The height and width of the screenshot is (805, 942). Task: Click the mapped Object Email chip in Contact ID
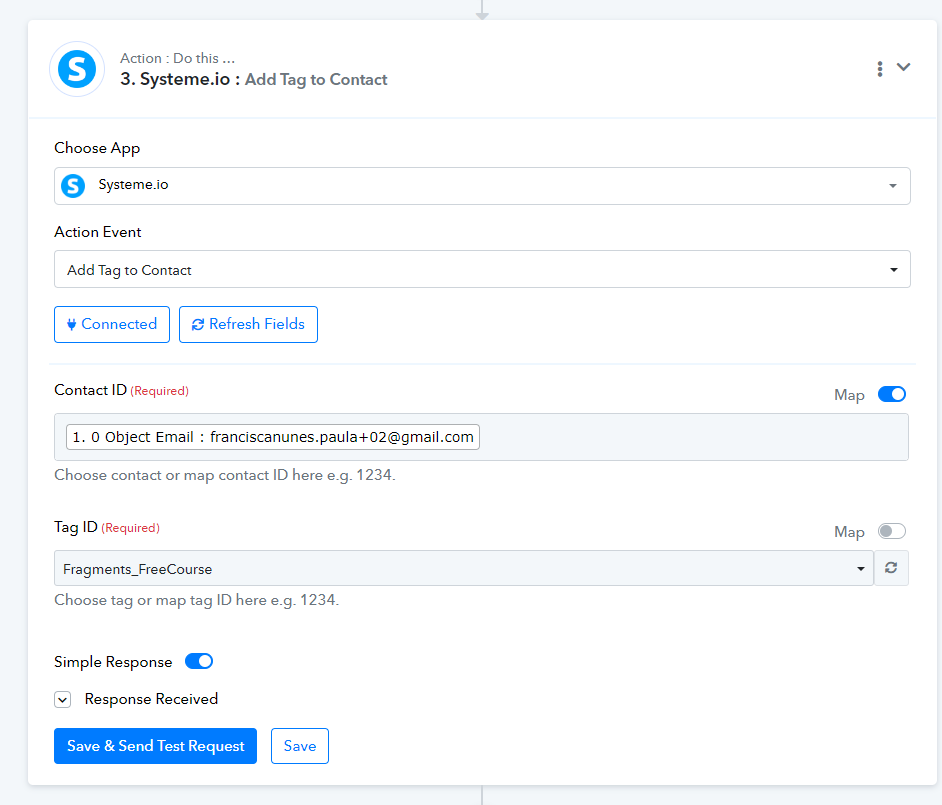pos(273,437)
